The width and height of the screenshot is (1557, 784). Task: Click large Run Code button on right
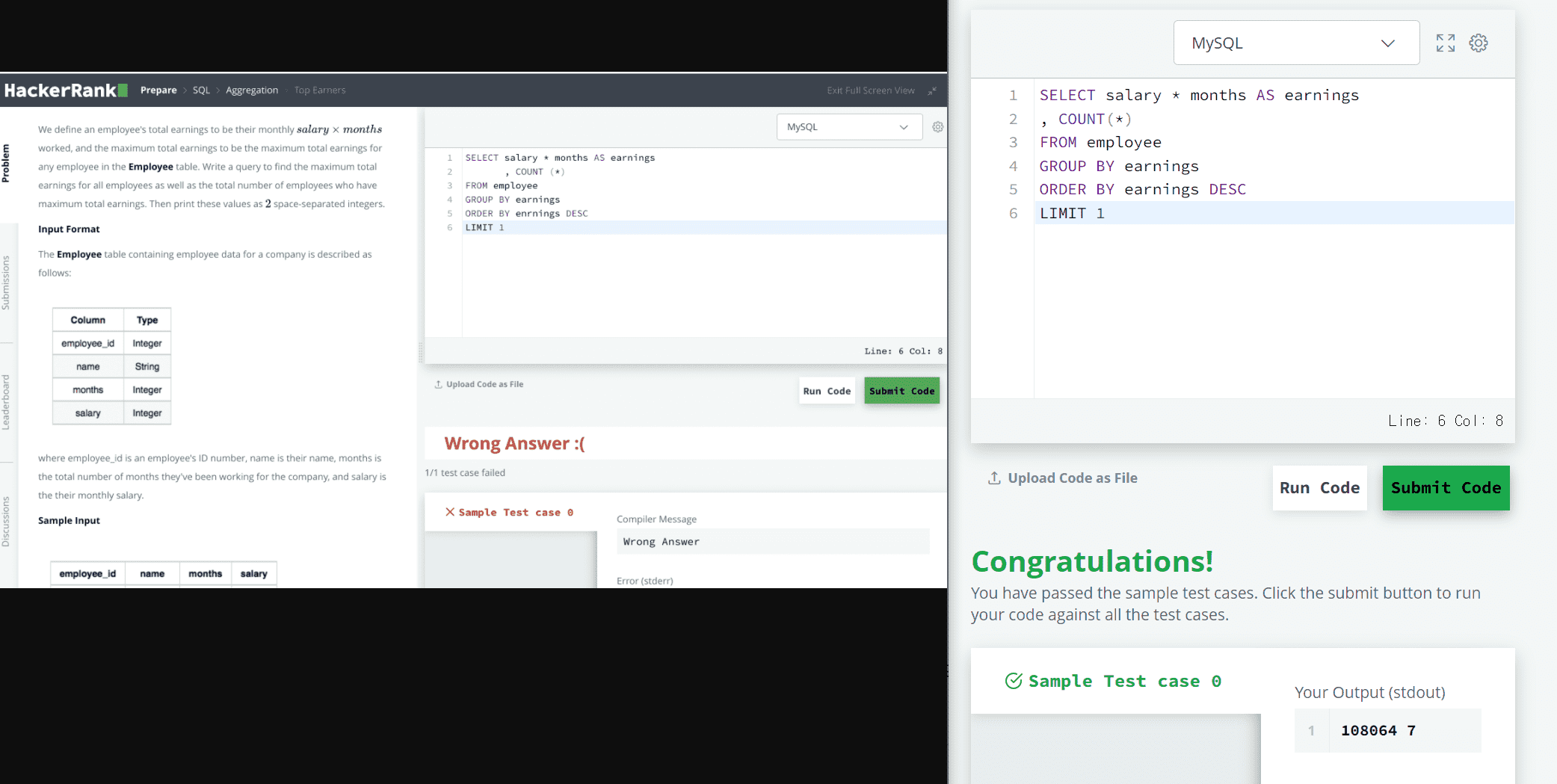pyautogui.click(x=1319, y=488)
